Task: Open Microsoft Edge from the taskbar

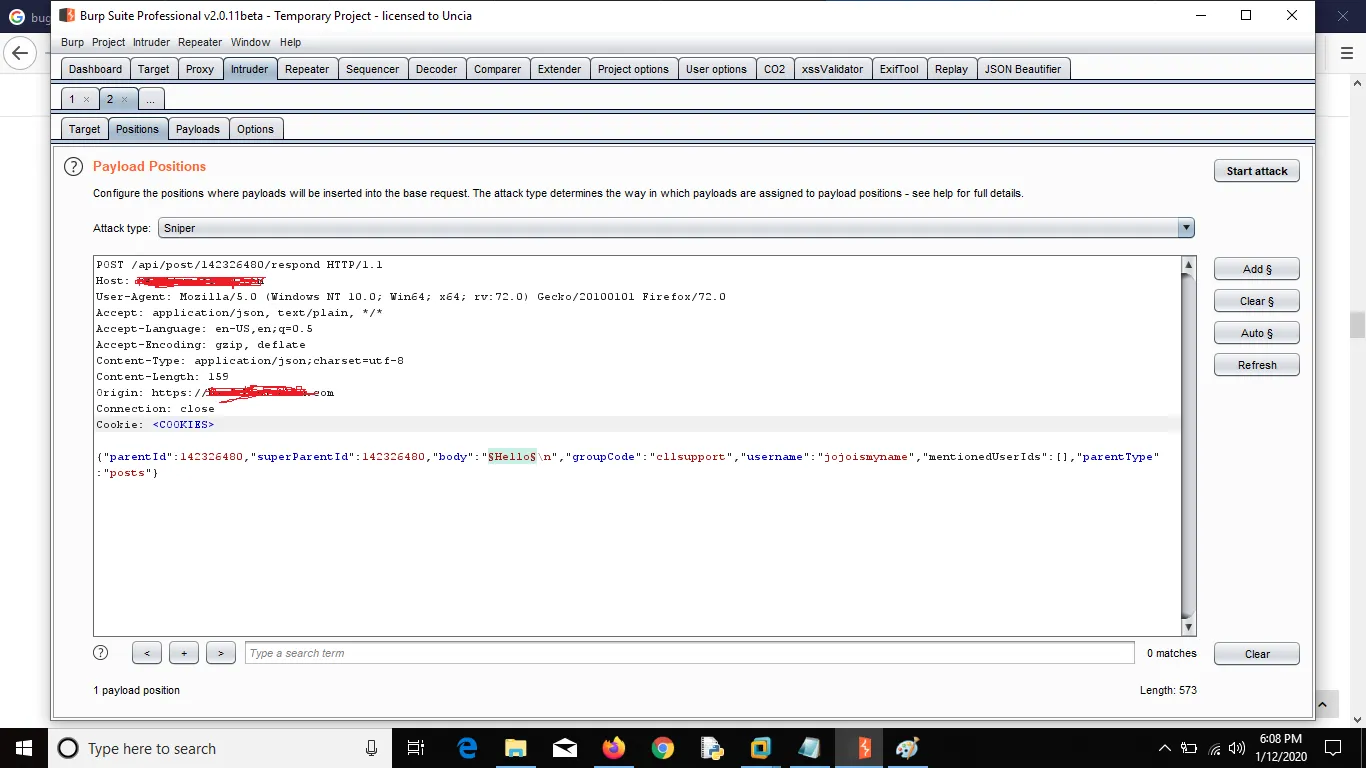Action: [x=467, y=748]
